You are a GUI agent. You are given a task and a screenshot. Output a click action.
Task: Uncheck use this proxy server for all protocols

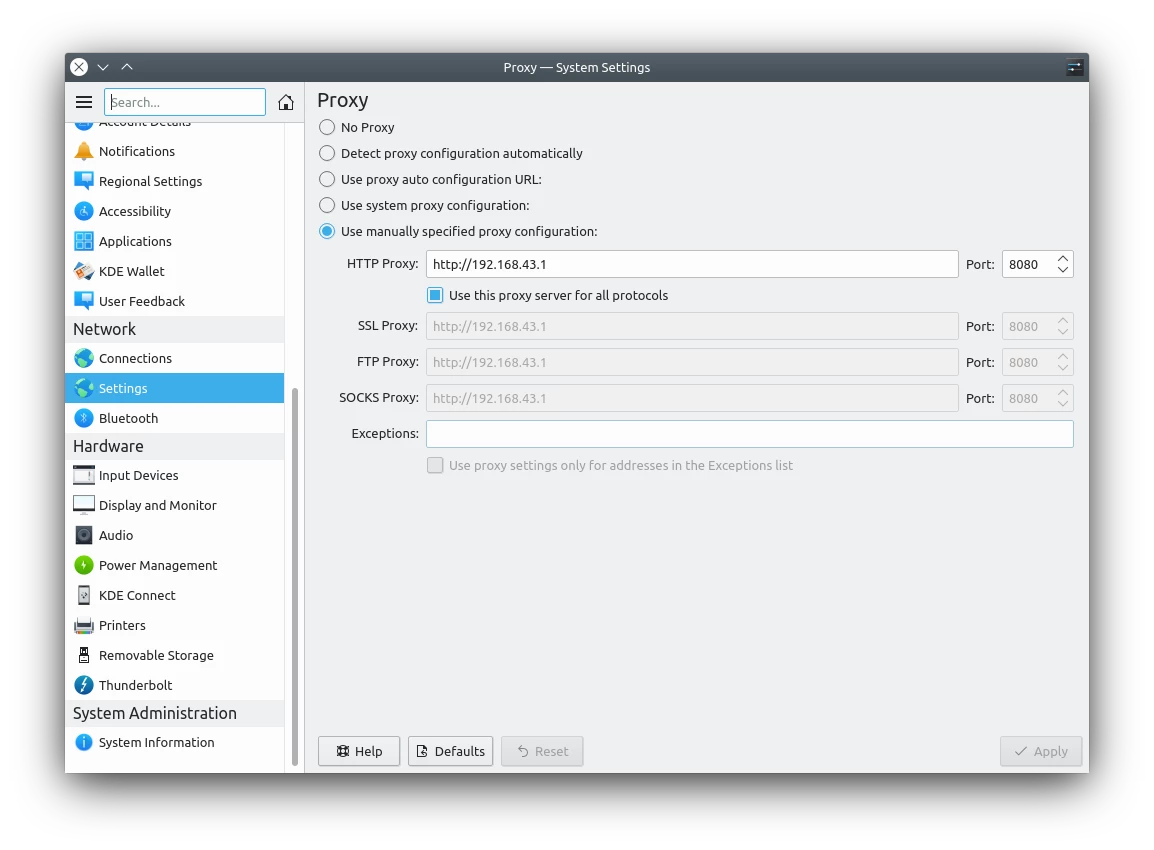click(435, 295)
